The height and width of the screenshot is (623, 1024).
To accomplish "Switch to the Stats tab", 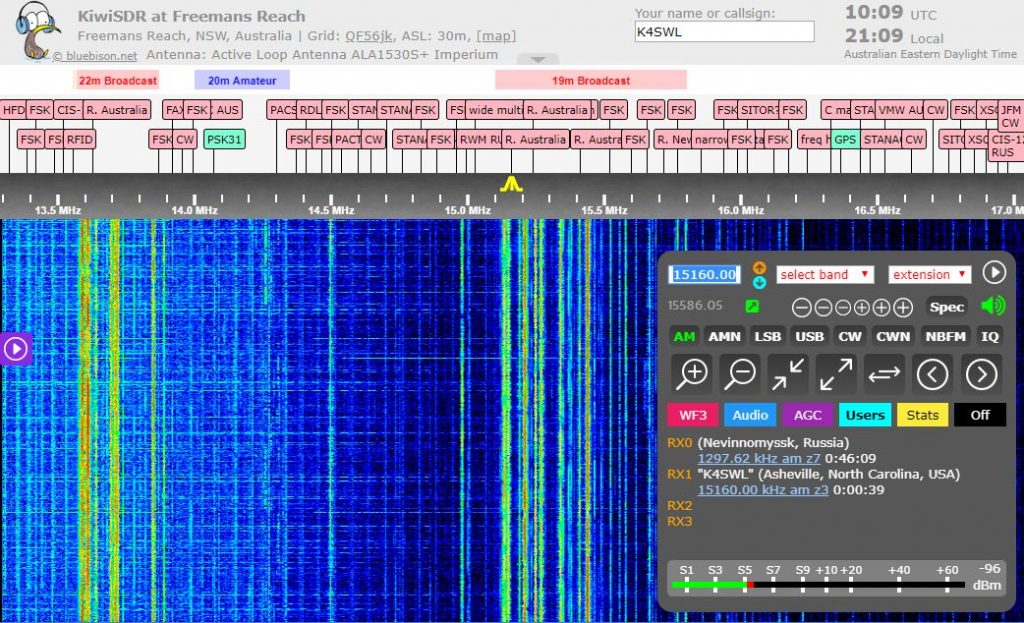I will pyautogui.click(x=921, y=414).
